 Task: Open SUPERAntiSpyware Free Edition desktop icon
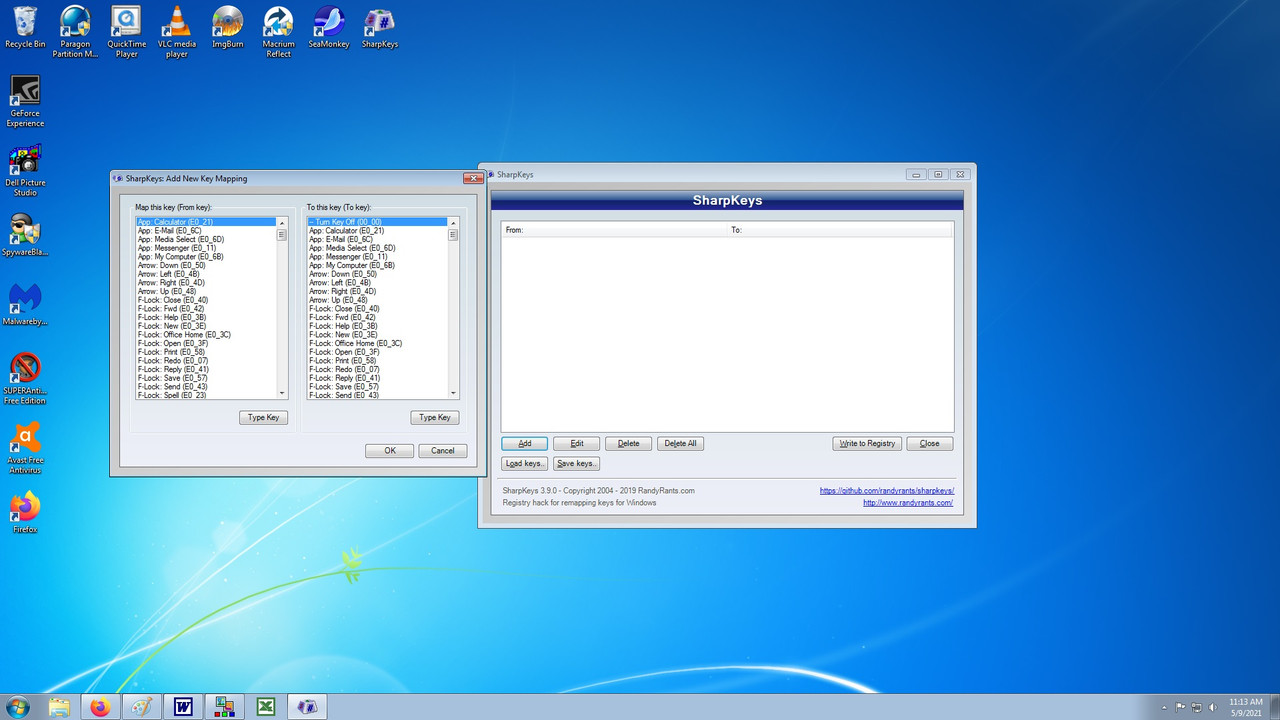coord(25,378)
